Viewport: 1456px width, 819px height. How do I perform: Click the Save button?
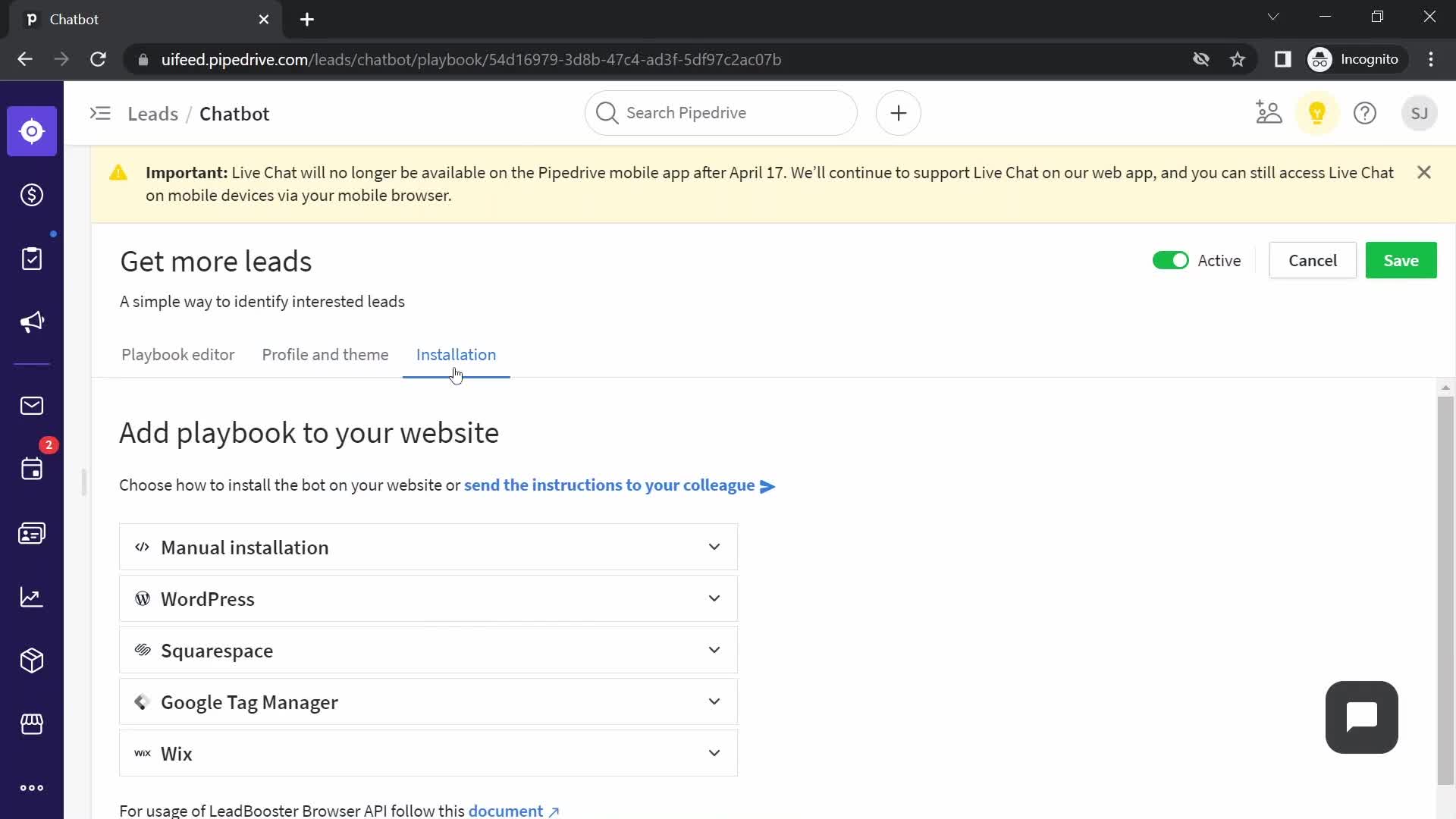(1401, 261)
